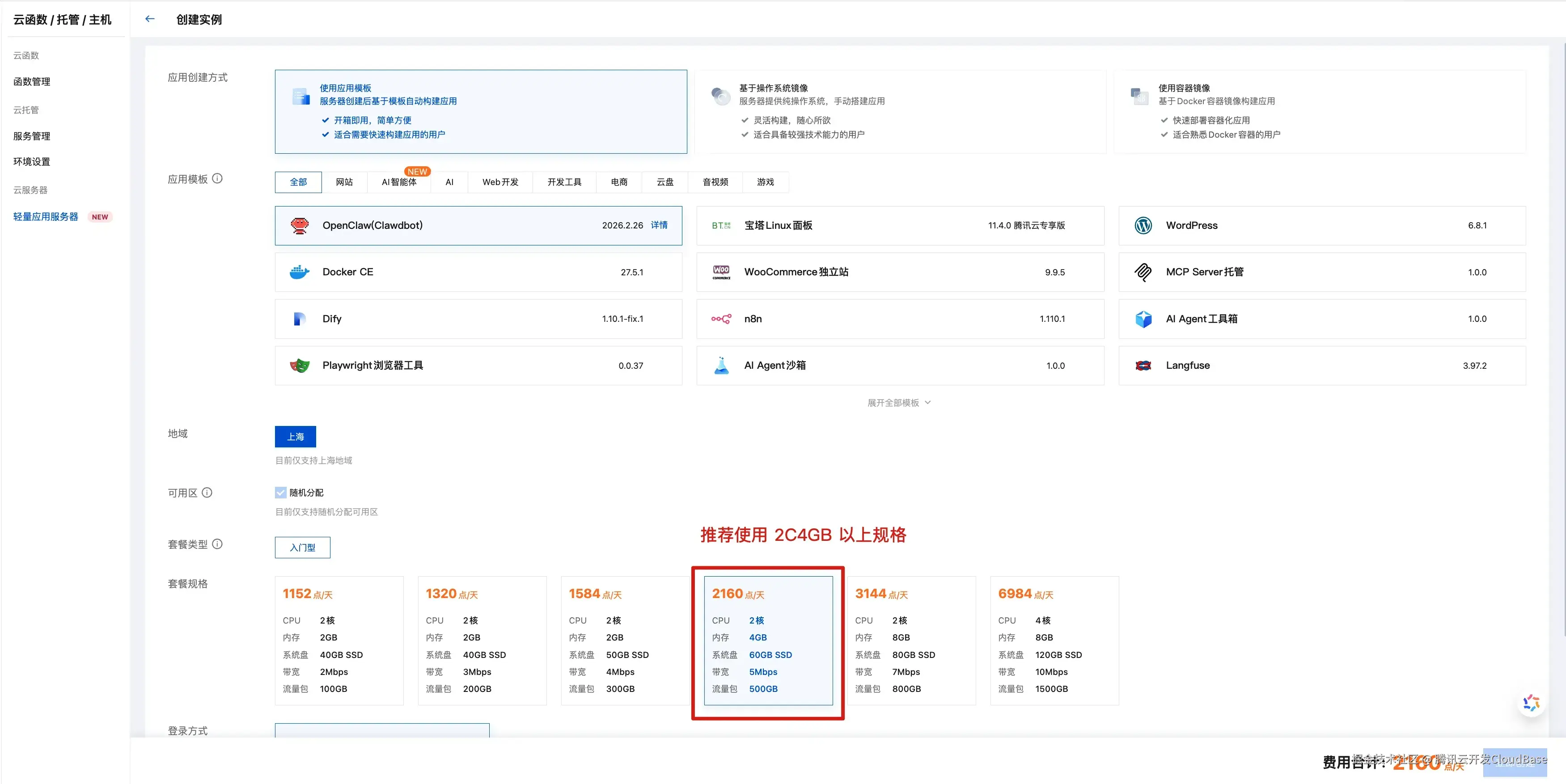Click the Langfuse template icon
Image resolution: width=1566 pixels, height=784 pixels.
[x=1143, y=365]
